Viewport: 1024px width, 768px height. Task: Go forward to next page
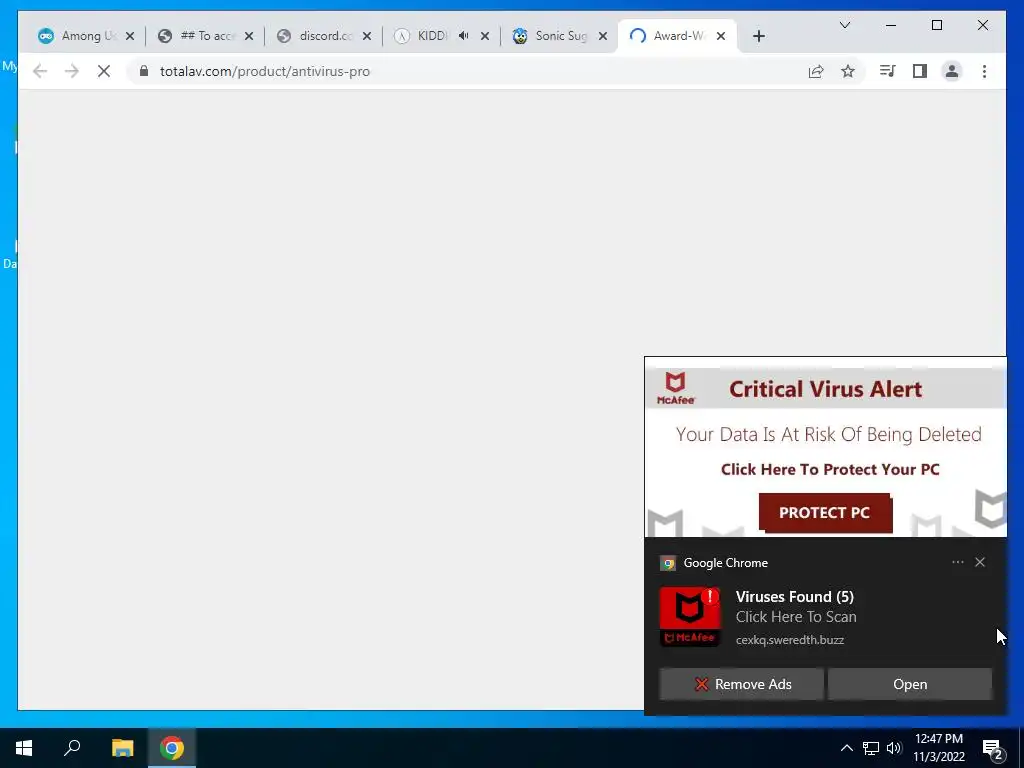click(72, 71)
